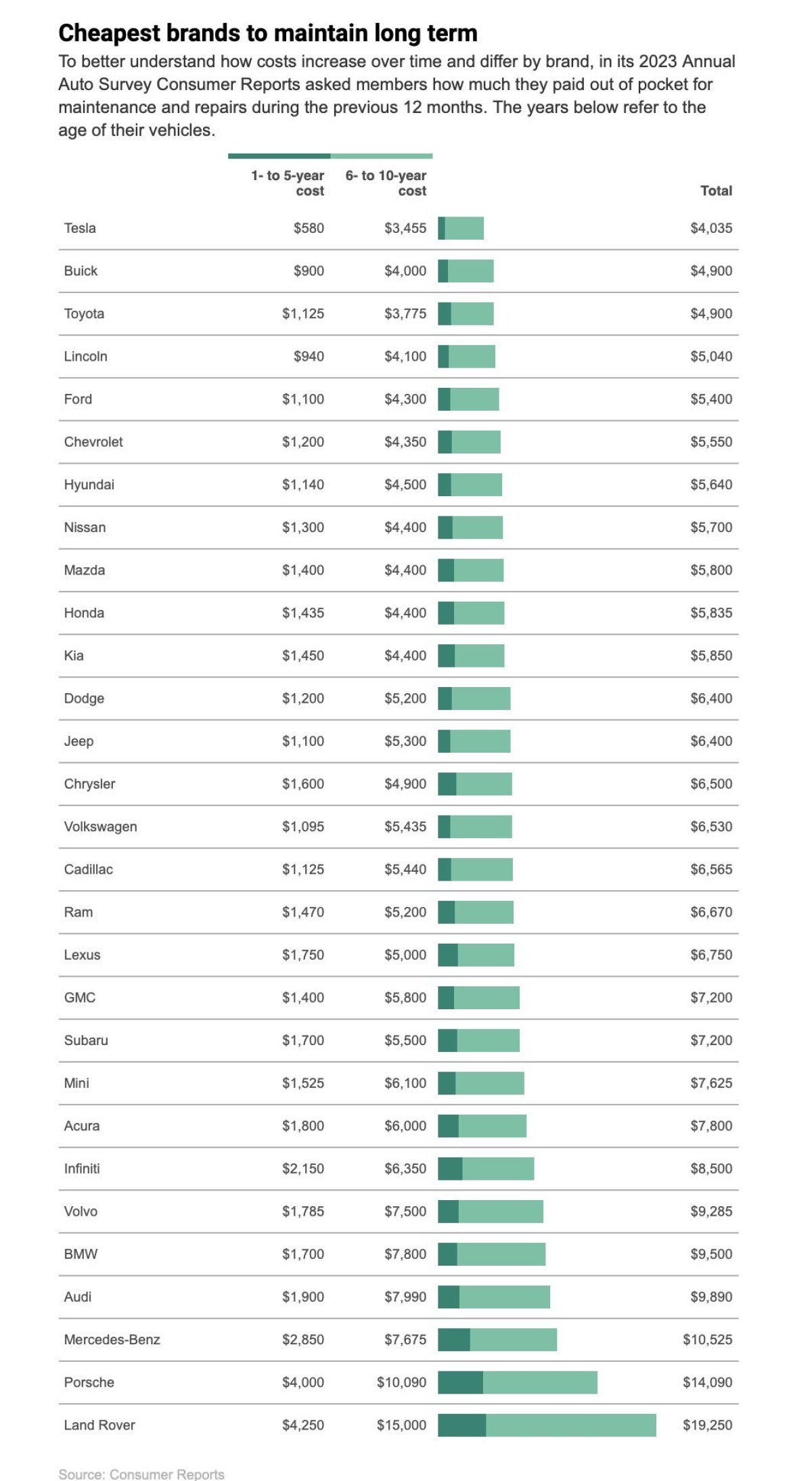This screenshot has height=1481, width=812.
Task: Click the Hyundai brand name
Action: click(x=89, y=485)
